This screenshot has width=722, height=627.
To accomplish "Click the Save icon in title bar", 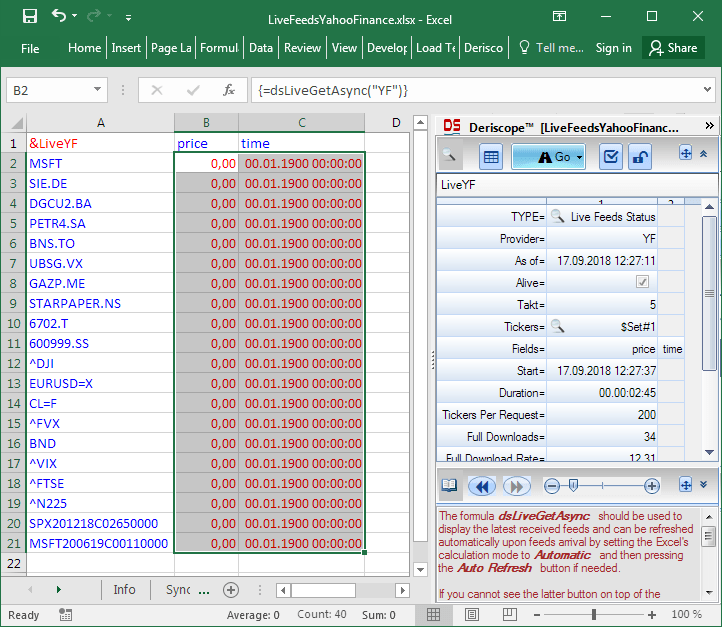I will pyautogui.click(x=30, y=17).
